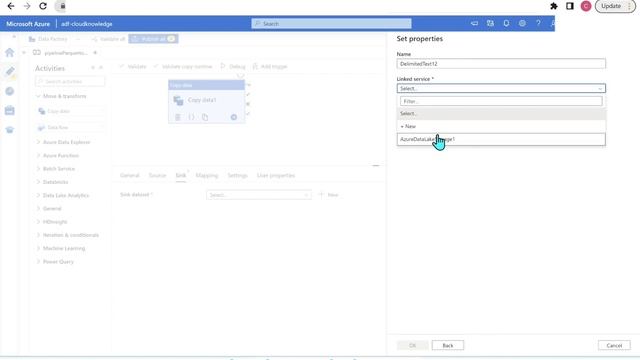Click Add trigger in pipeline toolbar
640x360 pixels.
pos(270,66)
